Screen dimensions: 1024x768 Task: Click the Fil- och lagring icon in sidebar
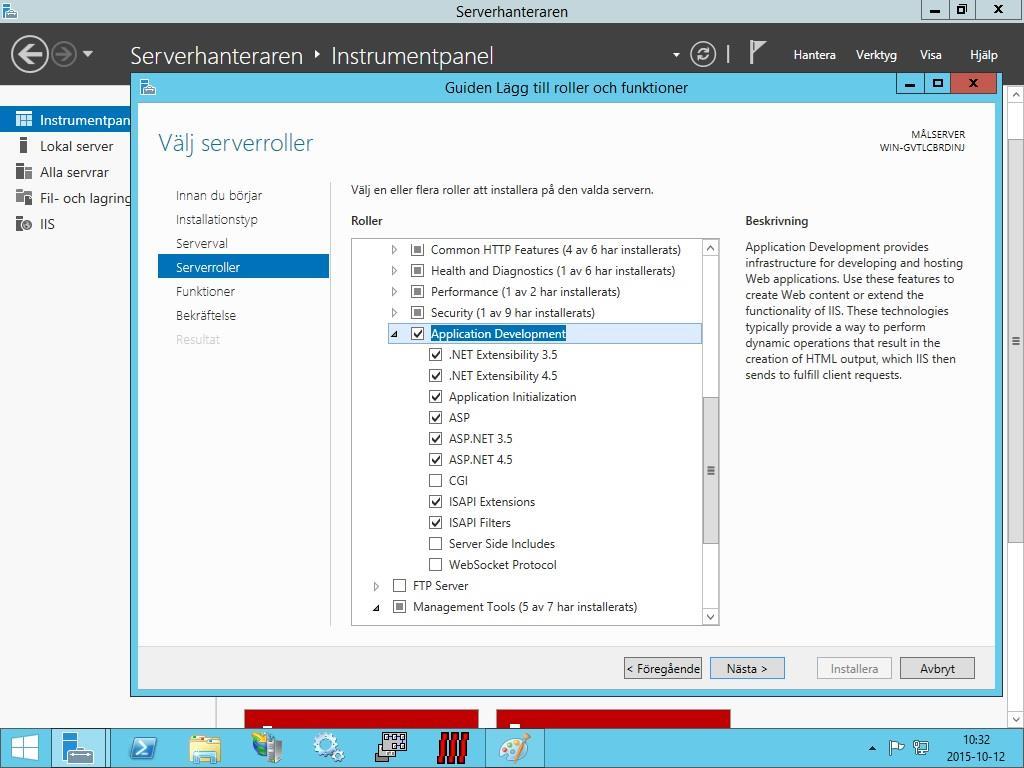(24, 197)
